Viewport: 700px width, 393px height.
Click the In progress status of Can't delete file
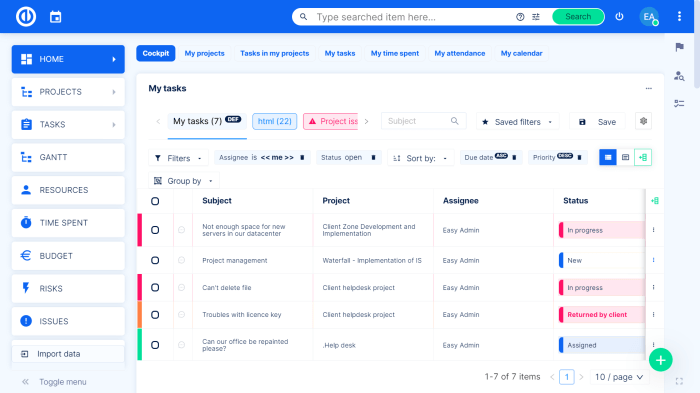pos(602,288)
